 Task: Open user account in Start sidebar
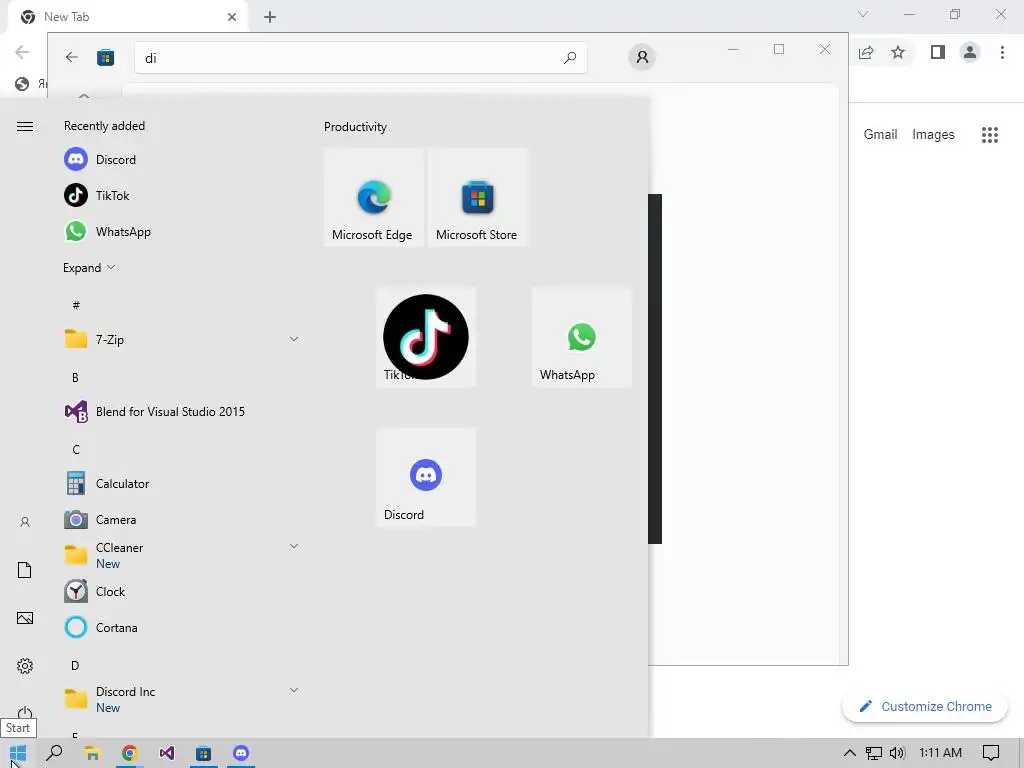click(x=25, y=522)
